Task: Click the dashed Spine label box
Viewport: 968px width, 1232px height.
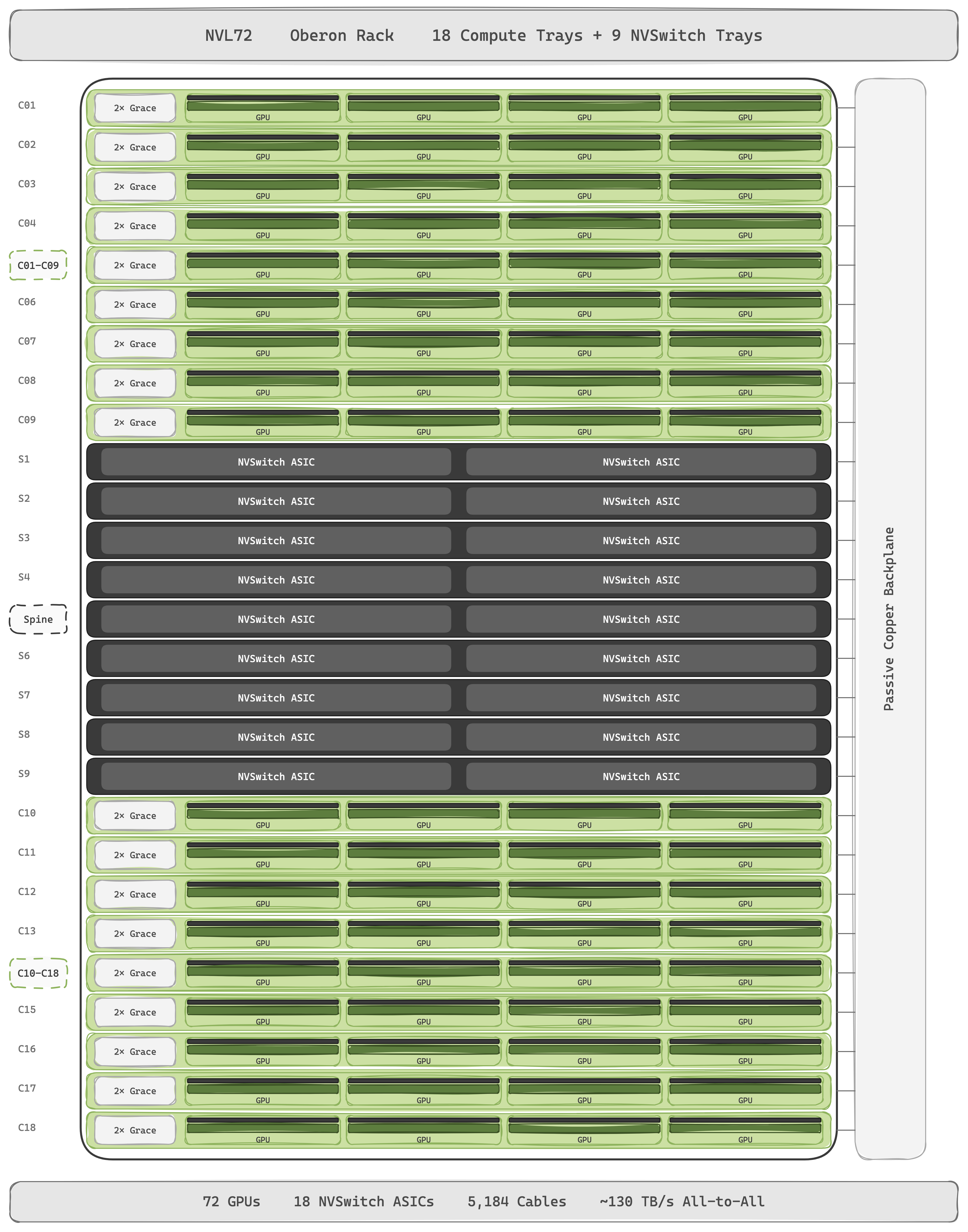Action: pos(38,619)
